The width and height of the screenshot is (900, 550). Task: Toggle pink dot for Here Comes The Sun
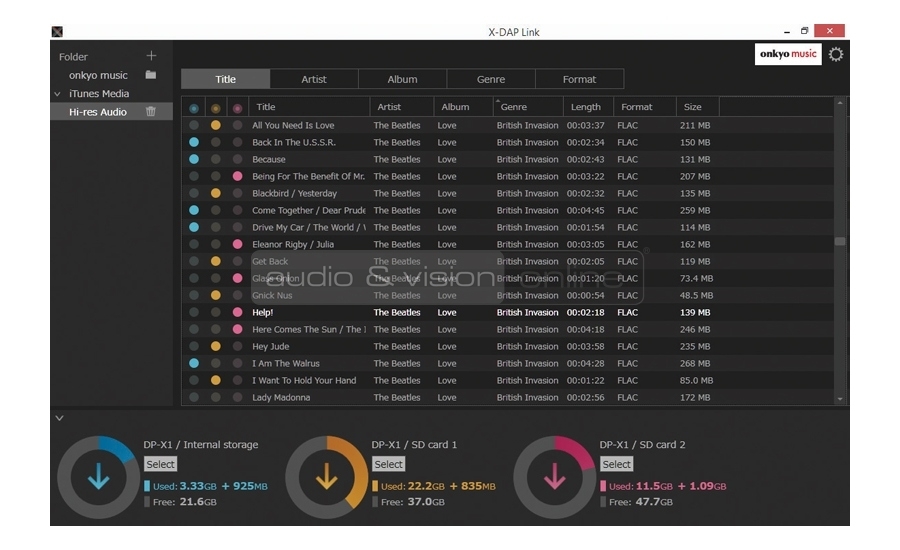click(237, 330)
